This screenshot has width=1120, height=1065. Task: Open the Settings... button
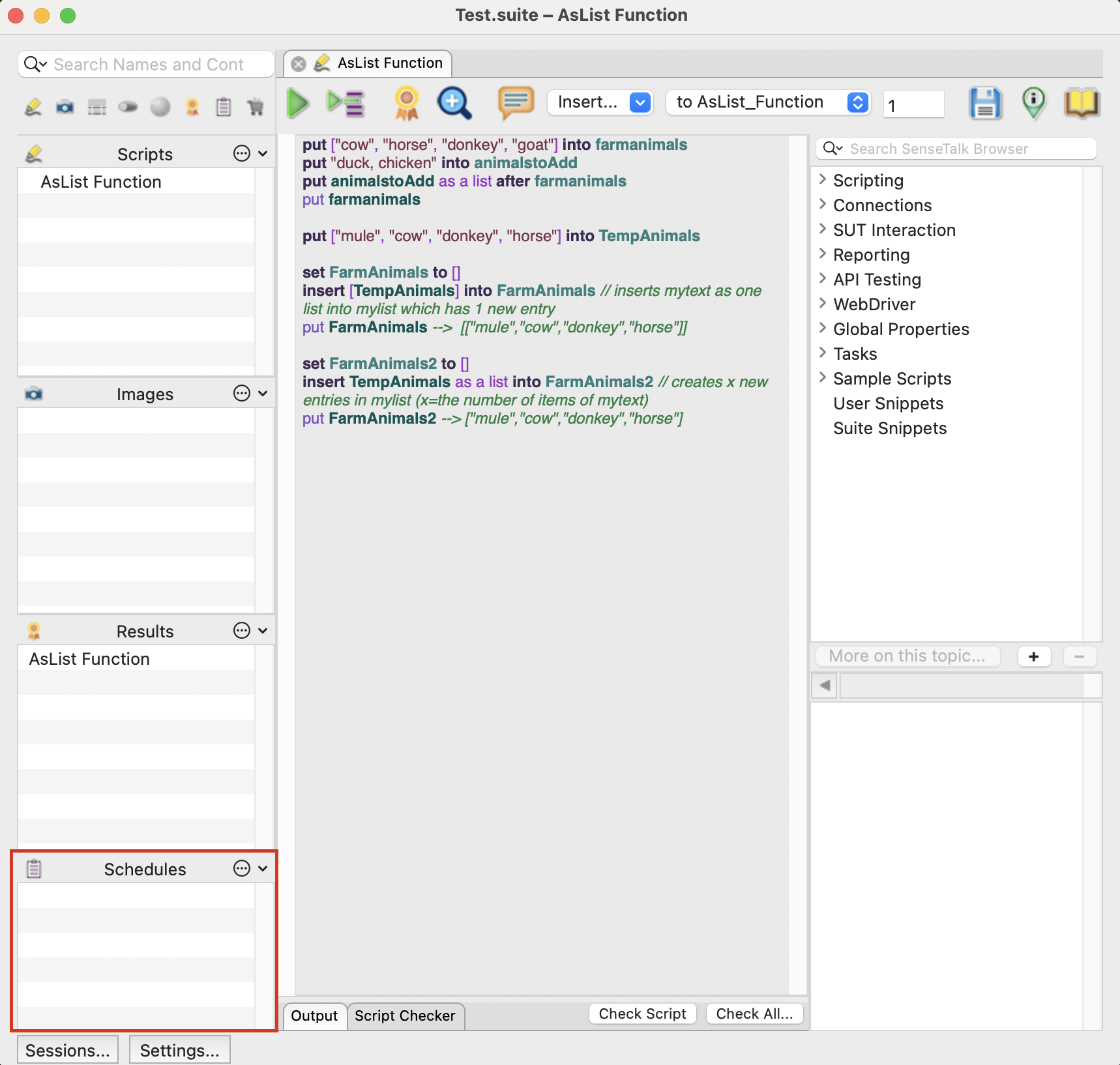click(179, 1050)
